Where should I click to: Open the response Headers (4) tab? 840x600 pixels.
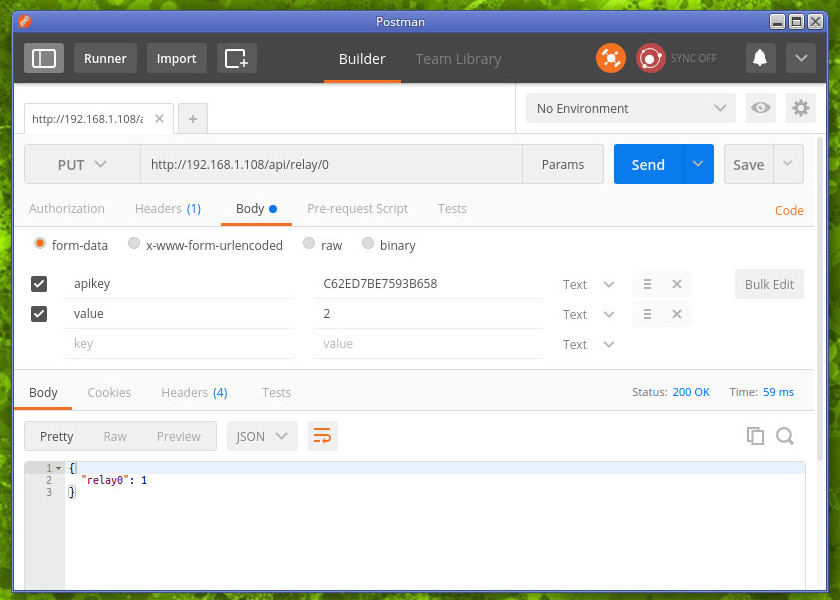pos(194,393)
